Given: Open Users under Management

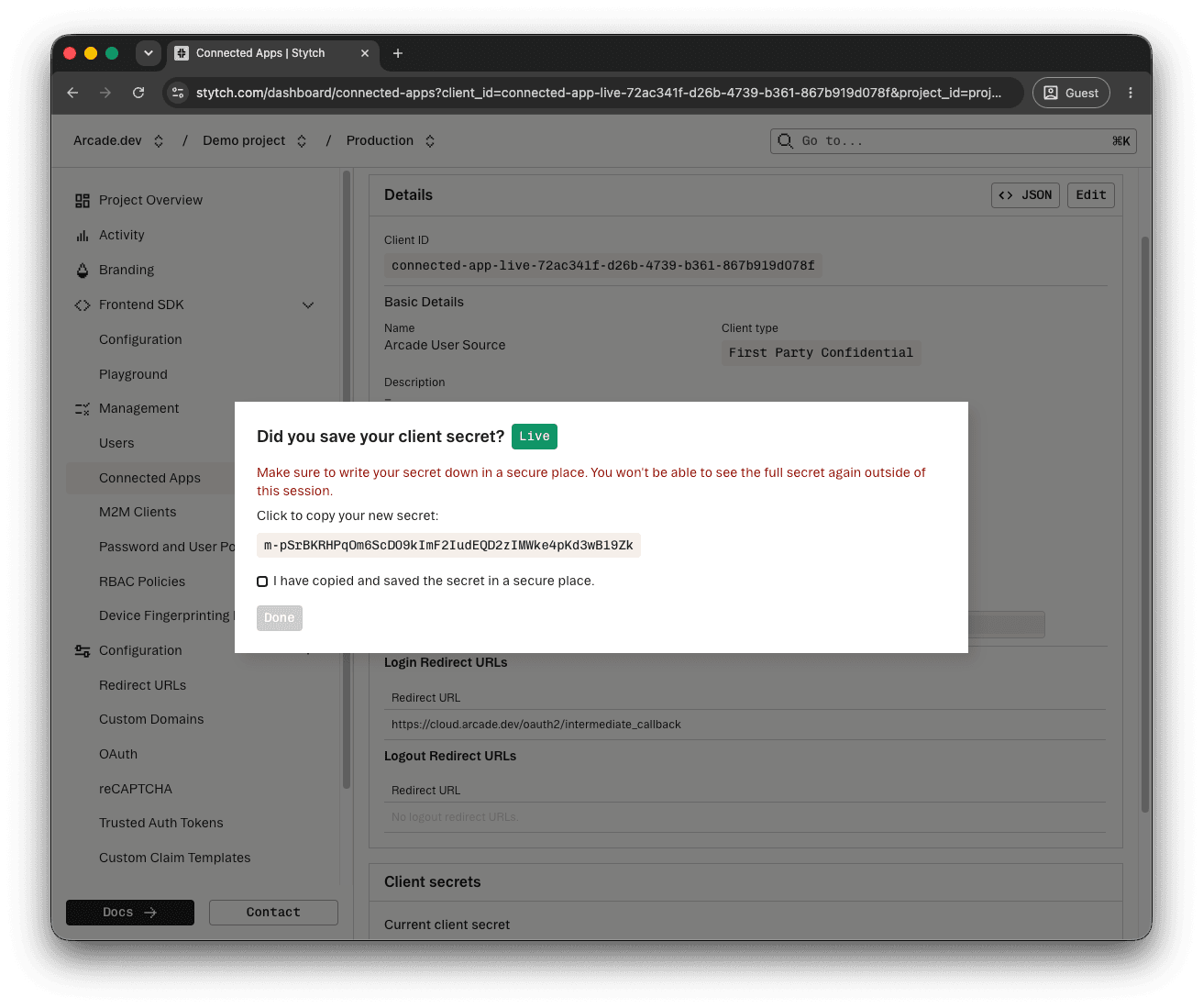Looking at the screenshot, I should pyautogui.click(x=116, y=444).
